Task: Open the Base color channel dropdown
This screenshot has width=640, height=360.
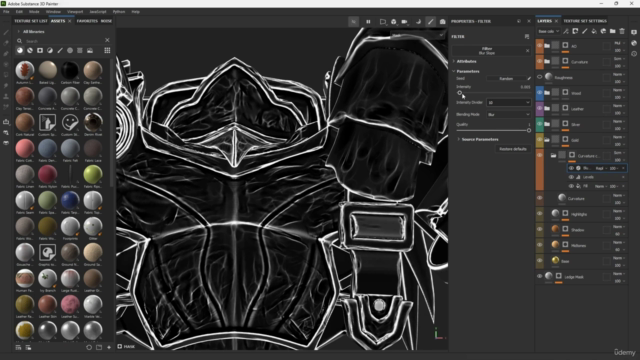Action: (548, 31)
